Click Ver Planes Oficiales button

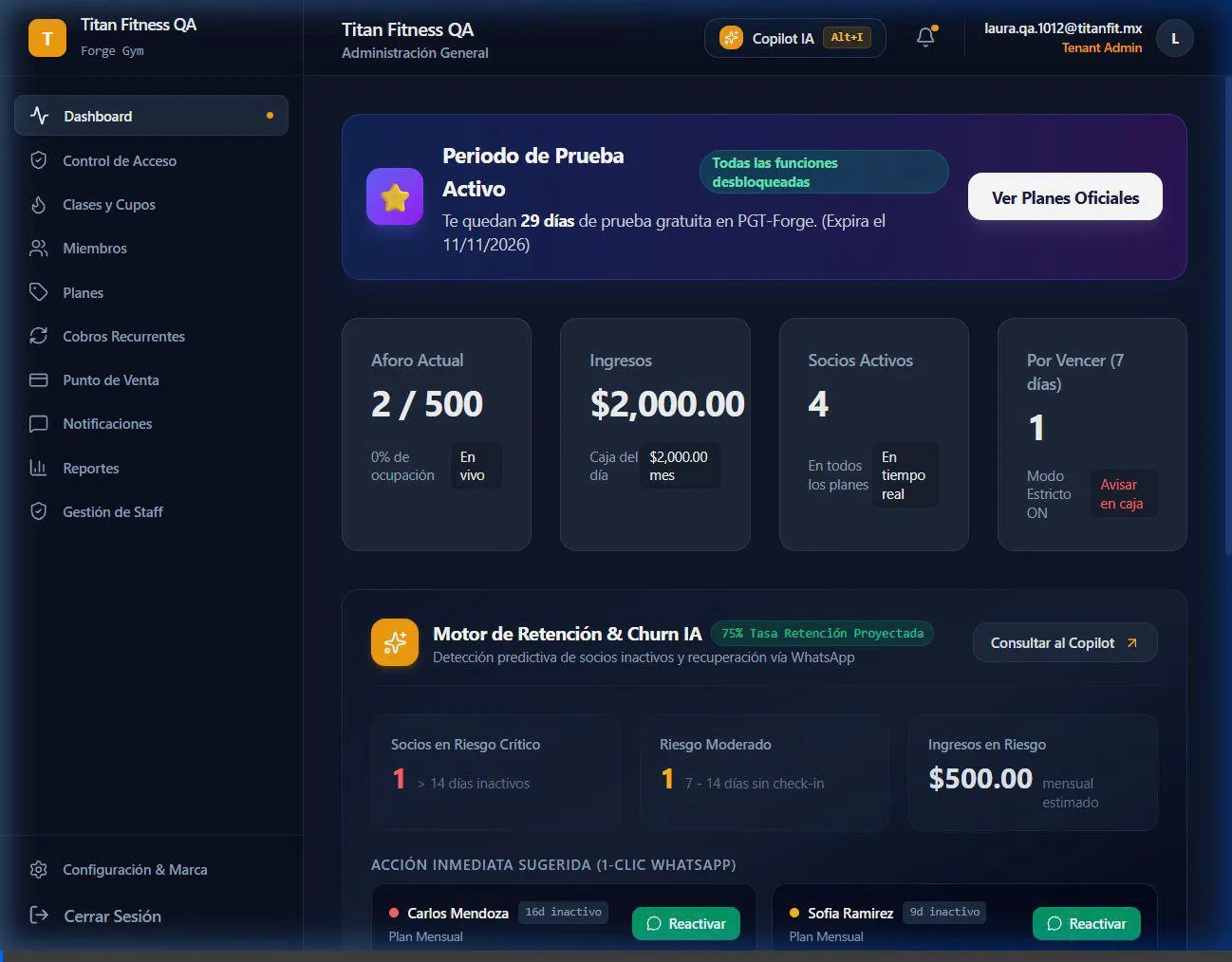tap(1065, 197)
